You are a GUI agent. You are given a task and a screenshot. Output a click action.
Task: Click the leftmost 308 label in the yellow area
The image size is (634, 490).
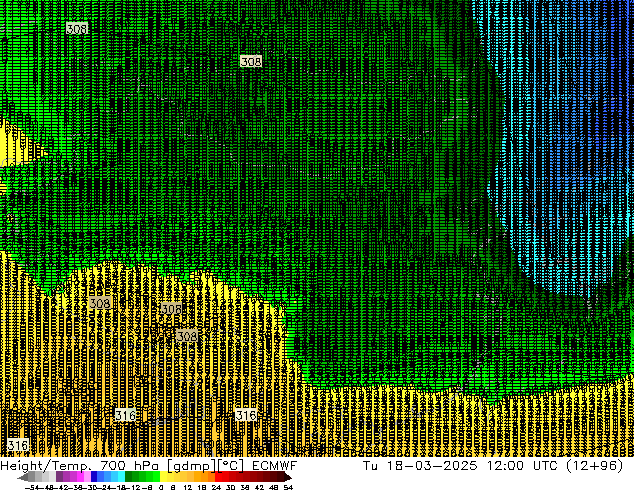(x=100, y=303)
